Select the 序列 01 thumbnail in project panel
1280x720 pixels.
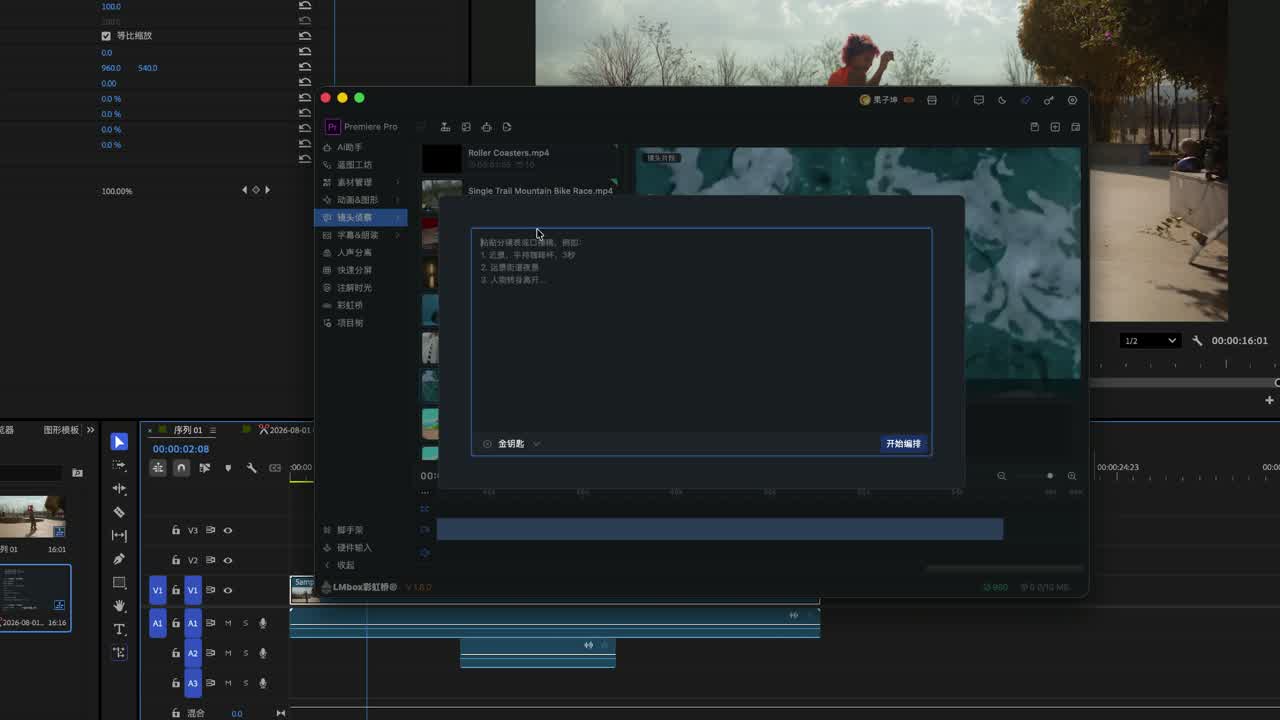(33, 518)
